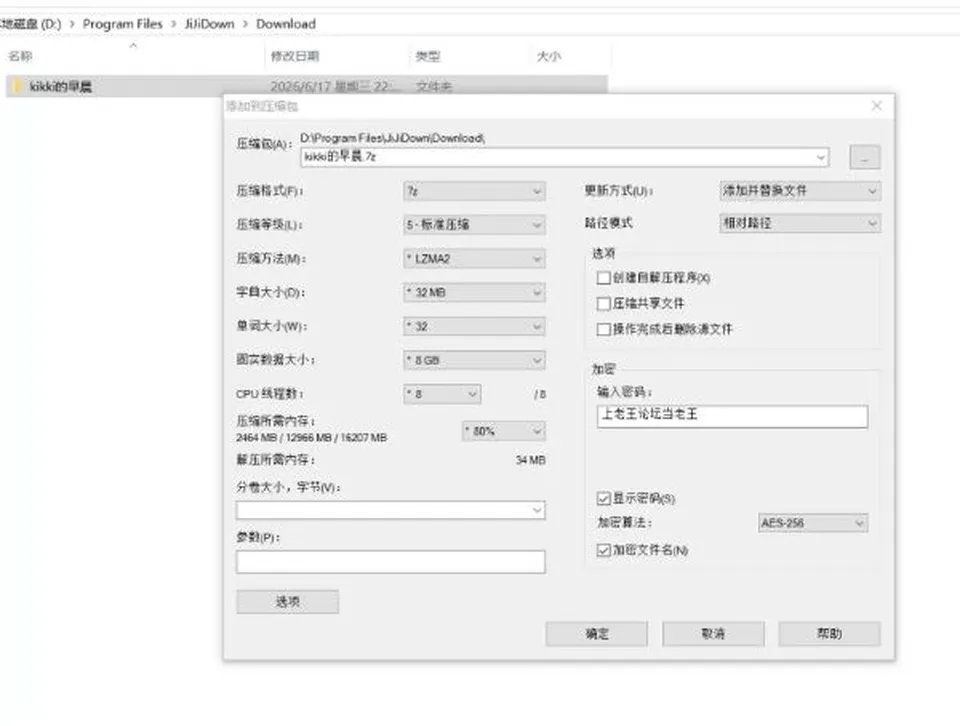
Task: Click 确定 to confirm compression
Action: point(596,634)
